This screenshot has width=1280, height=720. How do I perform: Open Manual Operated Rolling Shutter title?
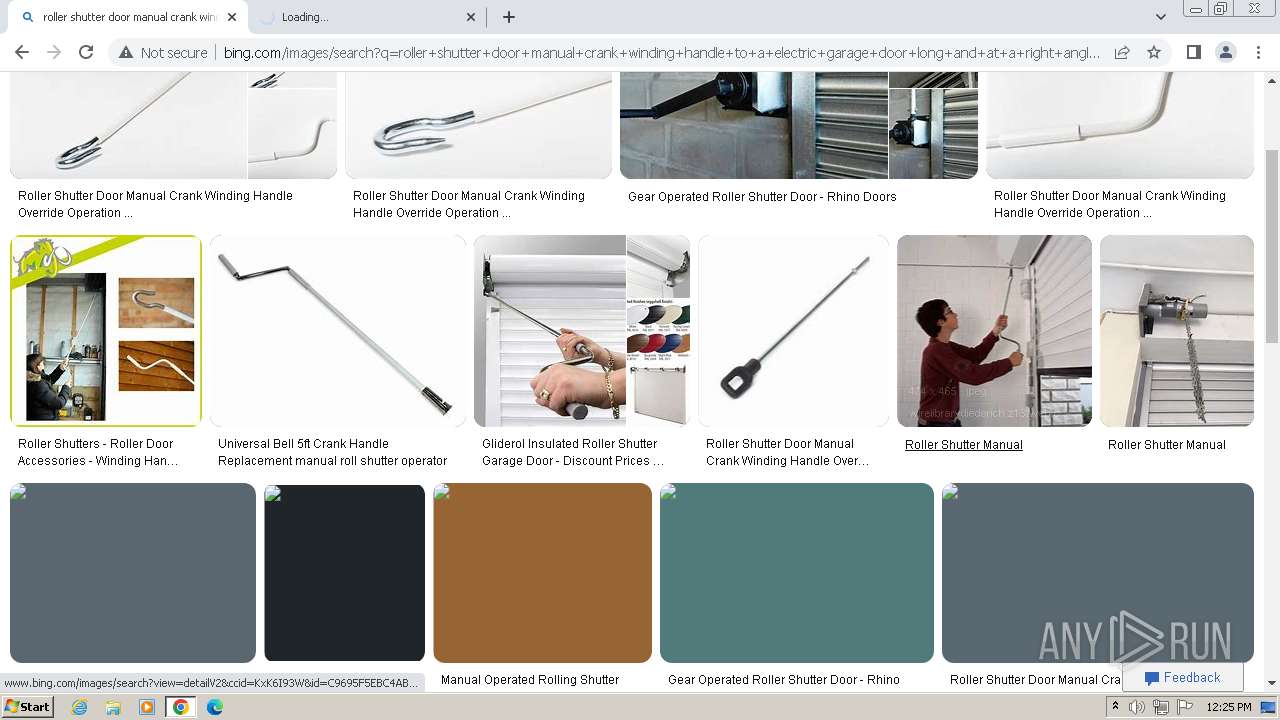[x=530, y=680]
